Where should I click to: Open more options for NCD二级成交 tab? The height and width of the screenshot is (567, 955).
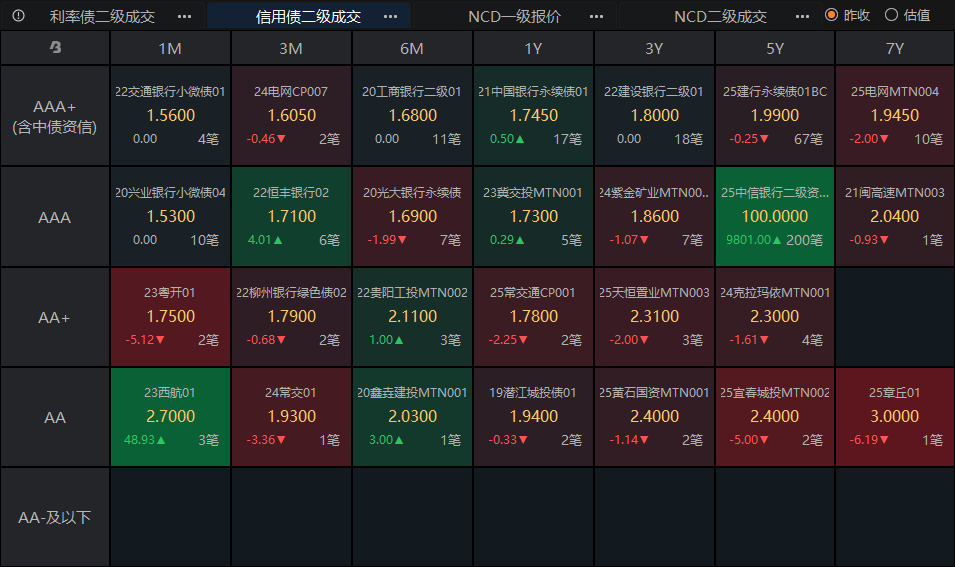[x=802, y=16]
